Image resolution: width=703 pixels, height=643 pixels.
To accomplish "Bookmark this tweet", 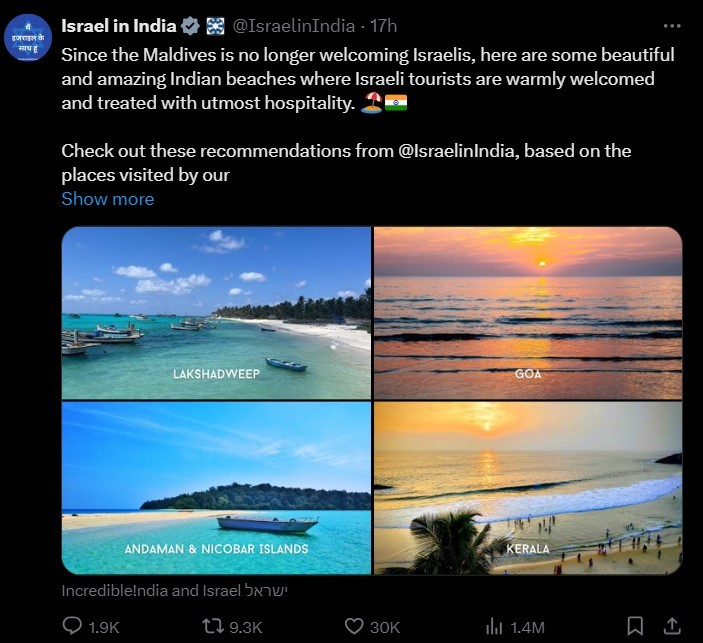I will coord(635,626).
